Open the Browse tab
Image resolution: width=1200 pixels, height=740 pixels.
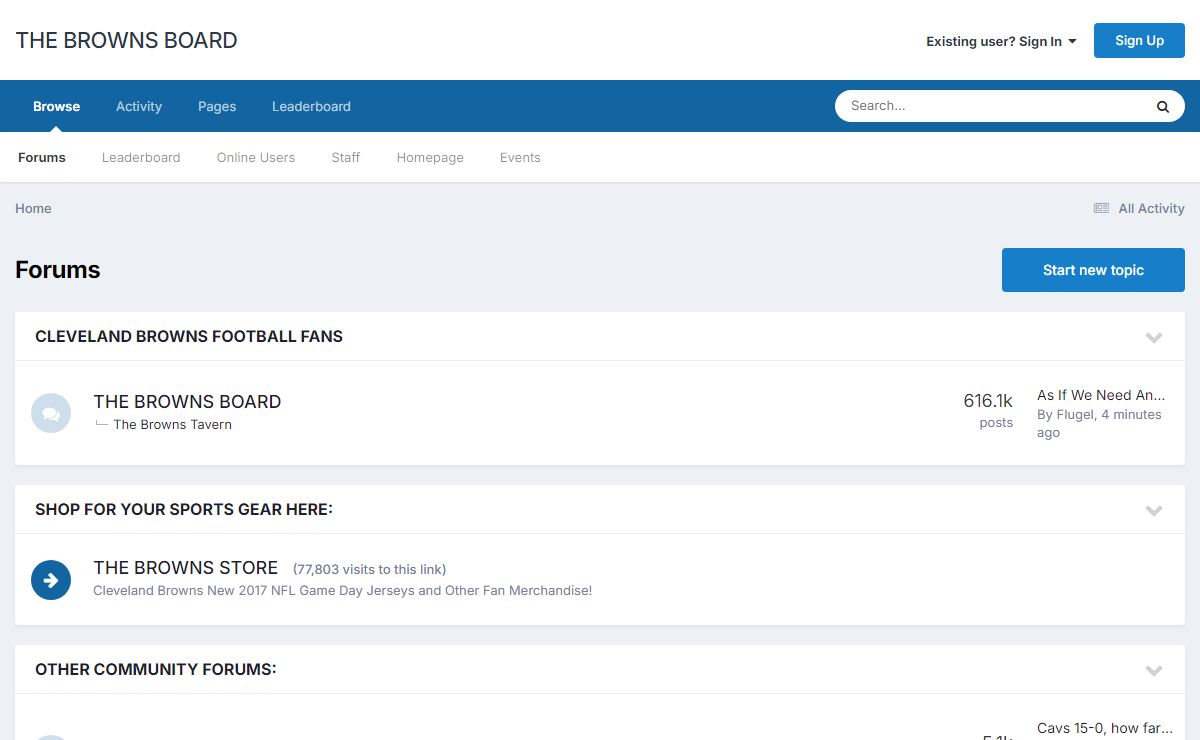click(x=56, y=106)
